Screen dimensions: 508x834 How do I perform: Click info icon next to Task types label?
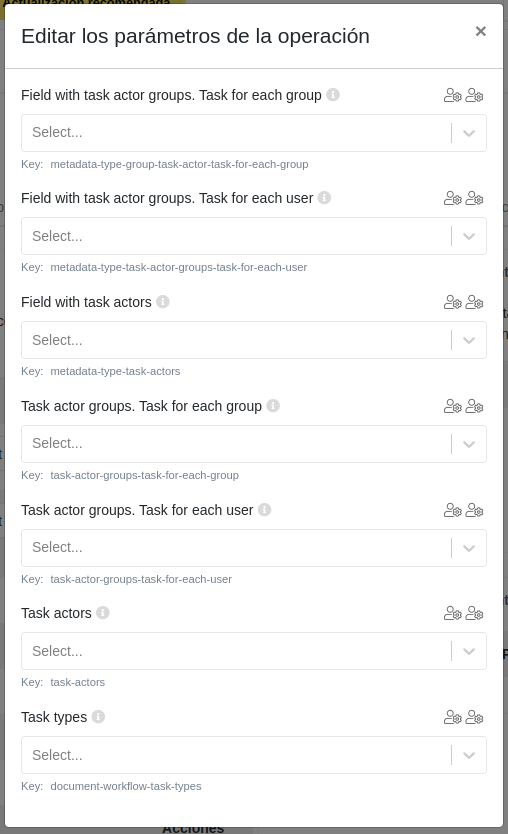[x=98, y=716]
